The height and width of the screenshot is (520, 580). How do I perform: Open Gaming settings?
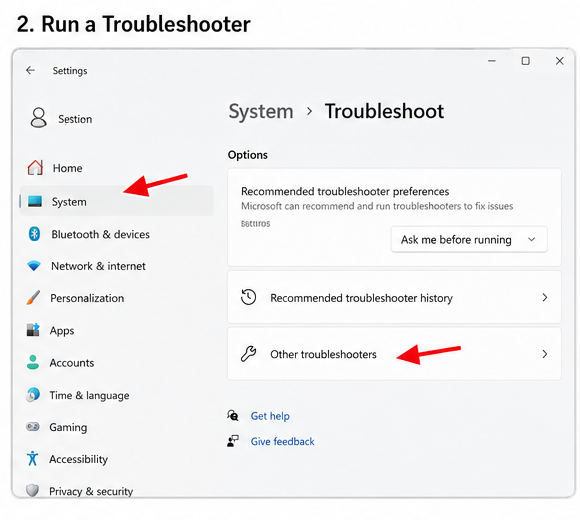pyautogui.click(x=117, y=427)
